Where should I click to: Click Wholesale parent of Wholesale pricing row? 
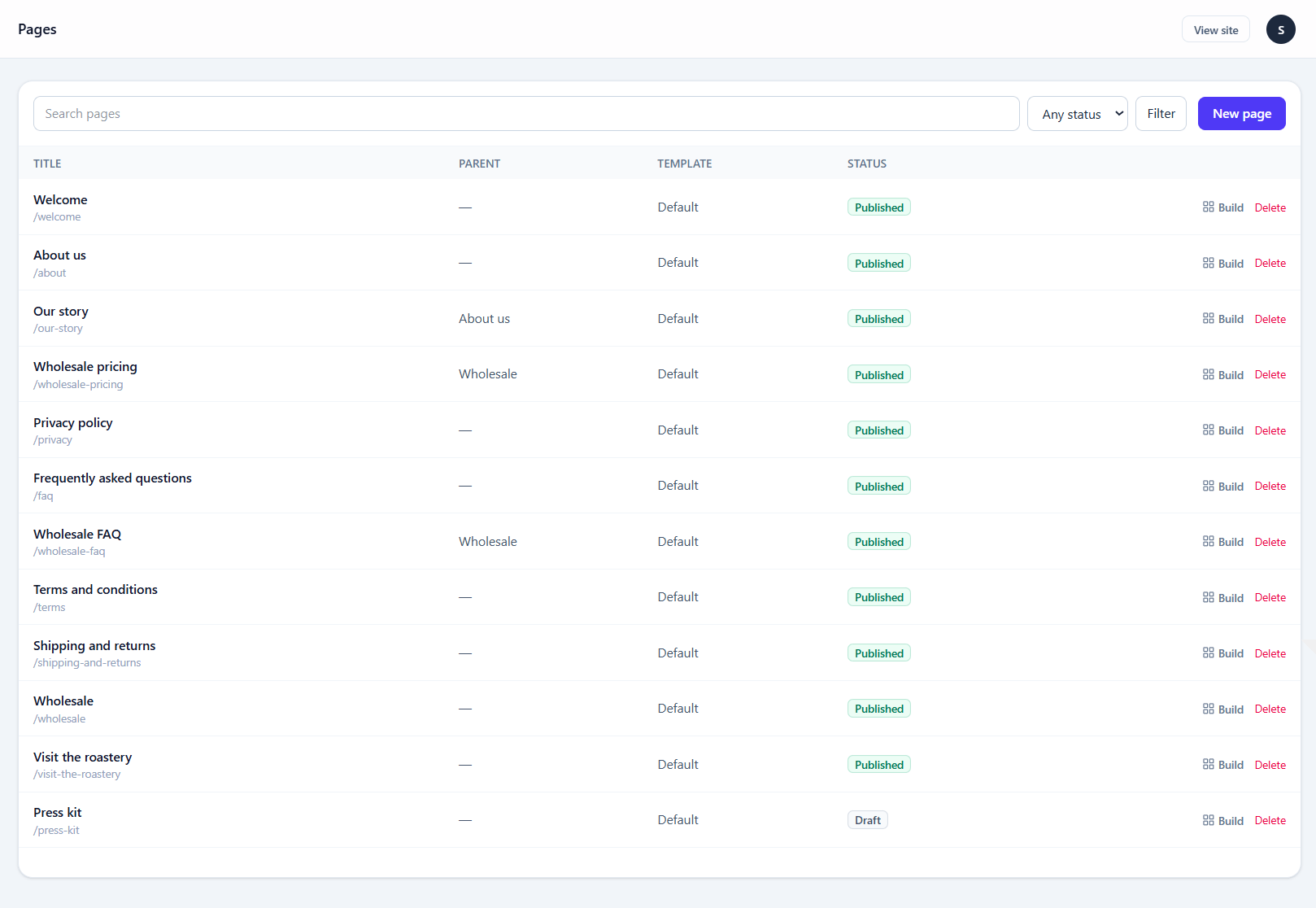487,374
